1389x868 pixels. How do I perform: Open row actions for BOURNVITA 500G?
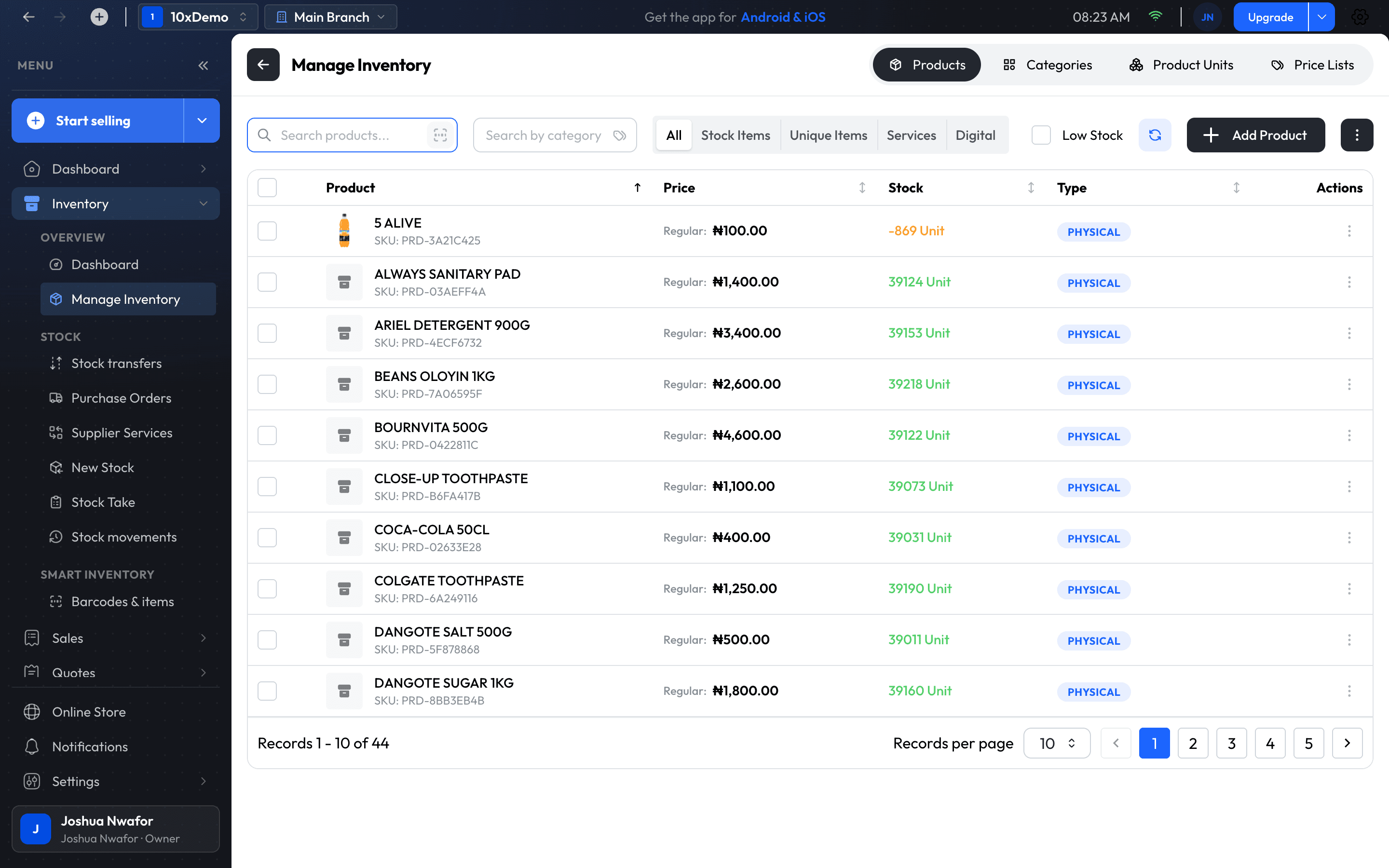1349,435
